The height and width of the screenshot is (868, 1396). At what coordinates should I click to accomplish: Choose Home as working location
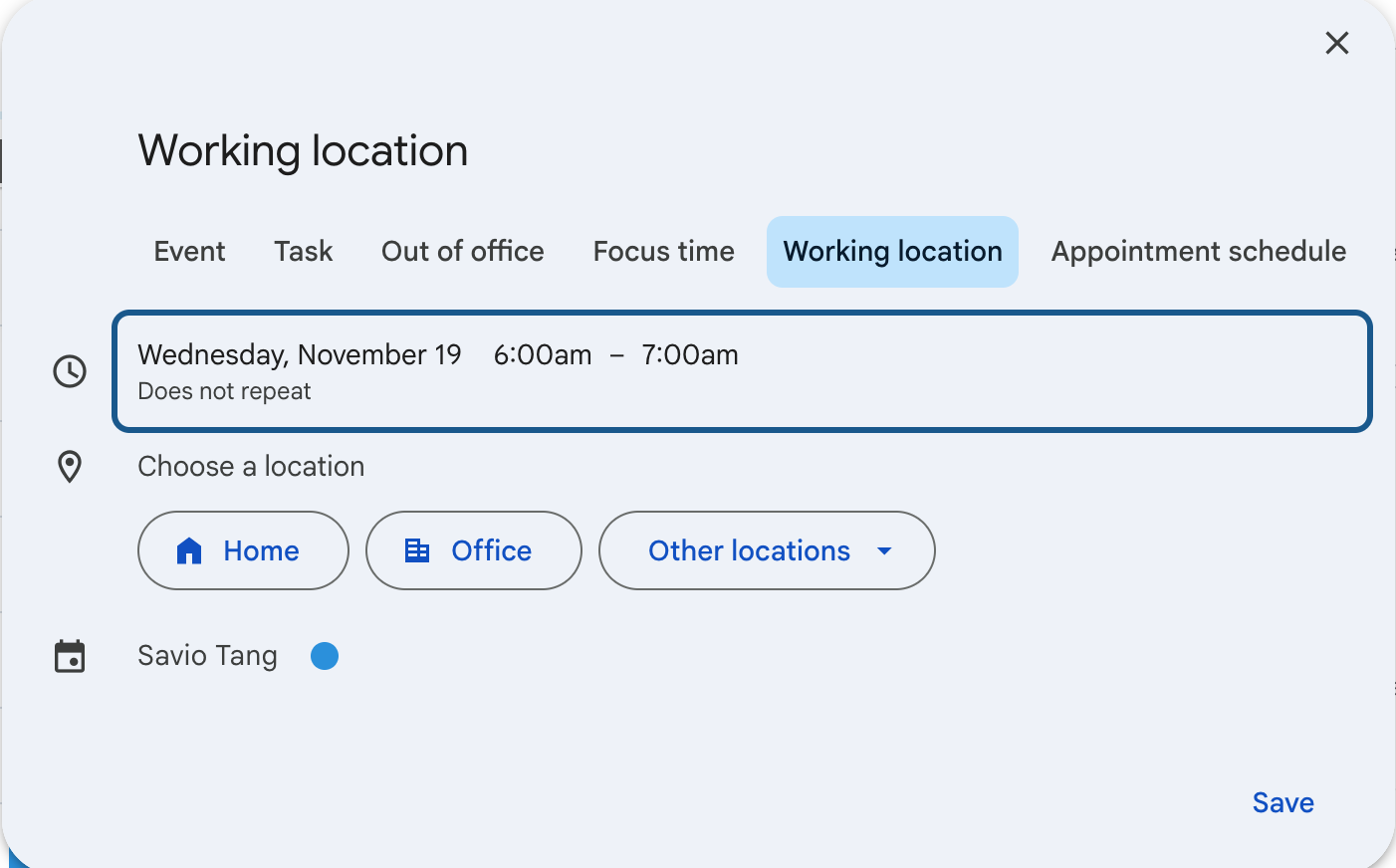pyautogui.click(x=243, y=550)
